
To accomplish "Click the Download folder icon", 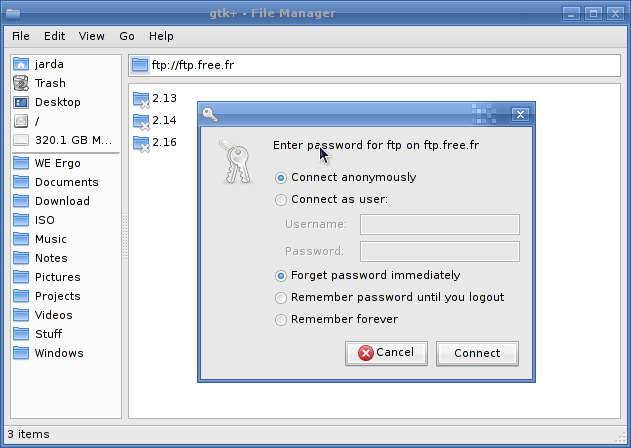I will (21, 201).
